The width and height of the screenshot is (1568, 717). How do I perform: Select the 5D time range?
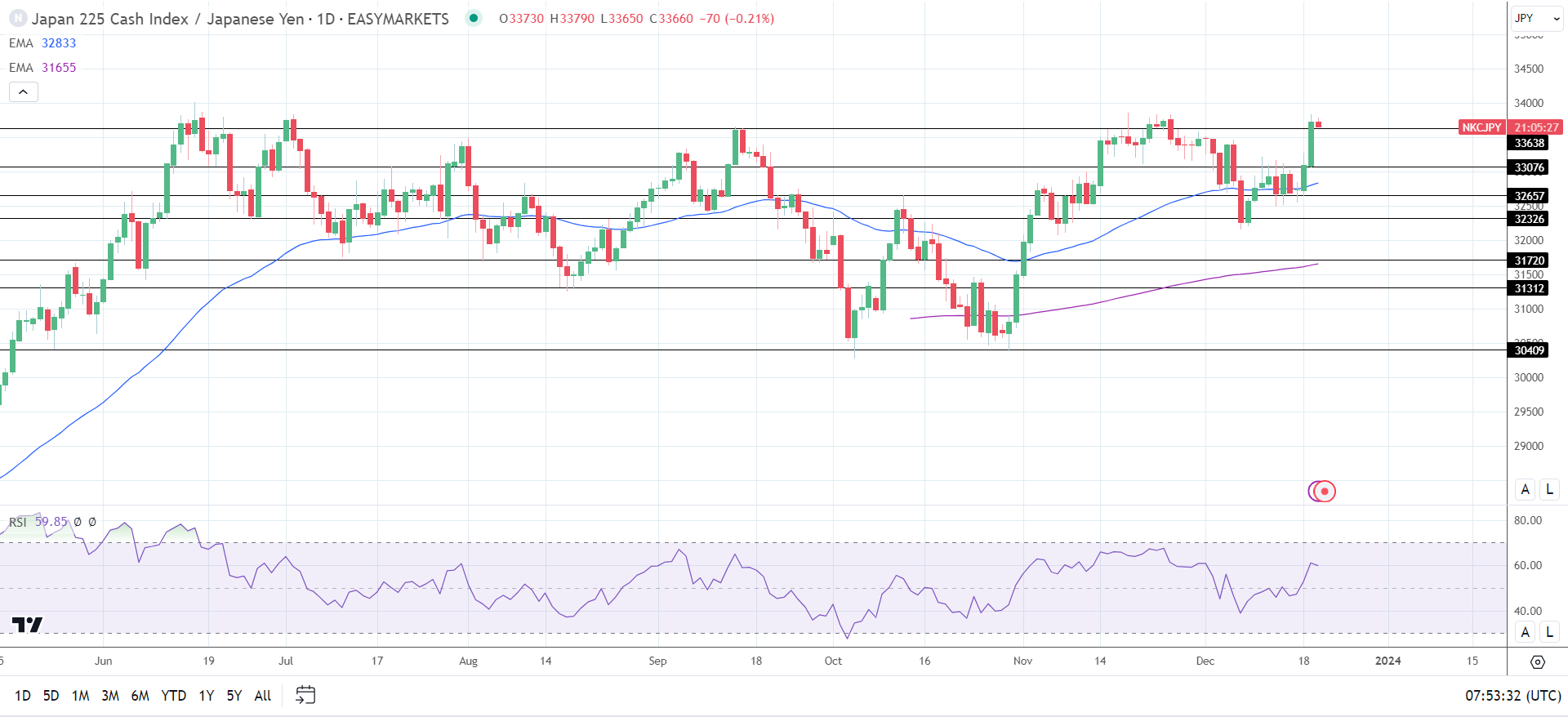(x=51, y=696)
